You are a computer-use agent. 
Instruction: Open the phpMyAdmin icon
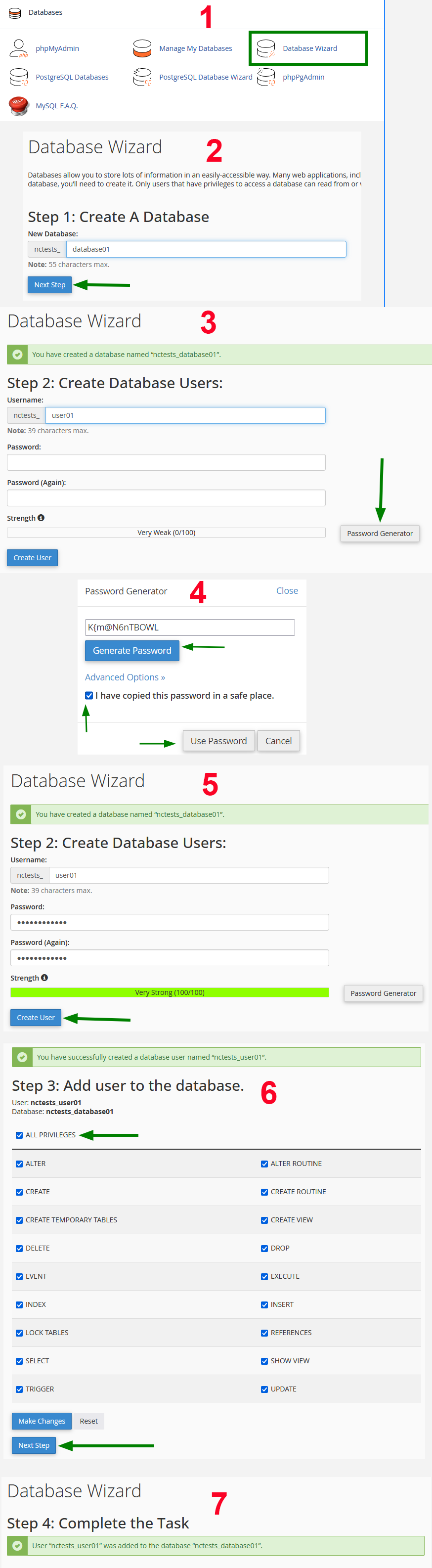(19, 48)
